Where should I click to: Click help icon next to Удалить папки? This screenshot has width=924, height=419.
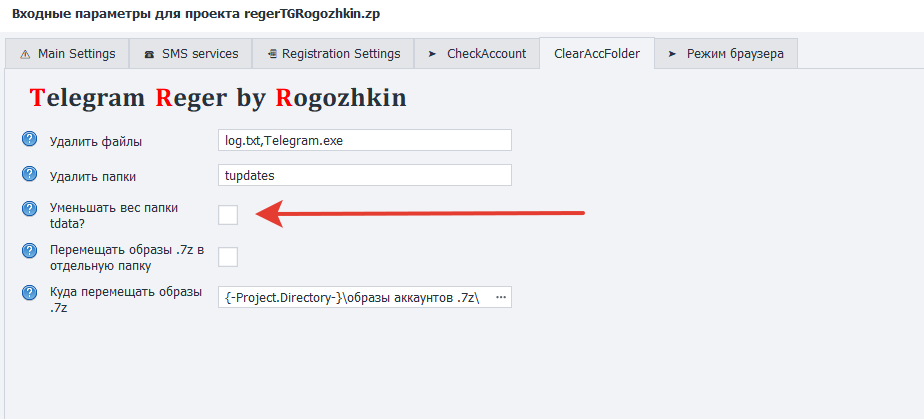tap(29, 174)
